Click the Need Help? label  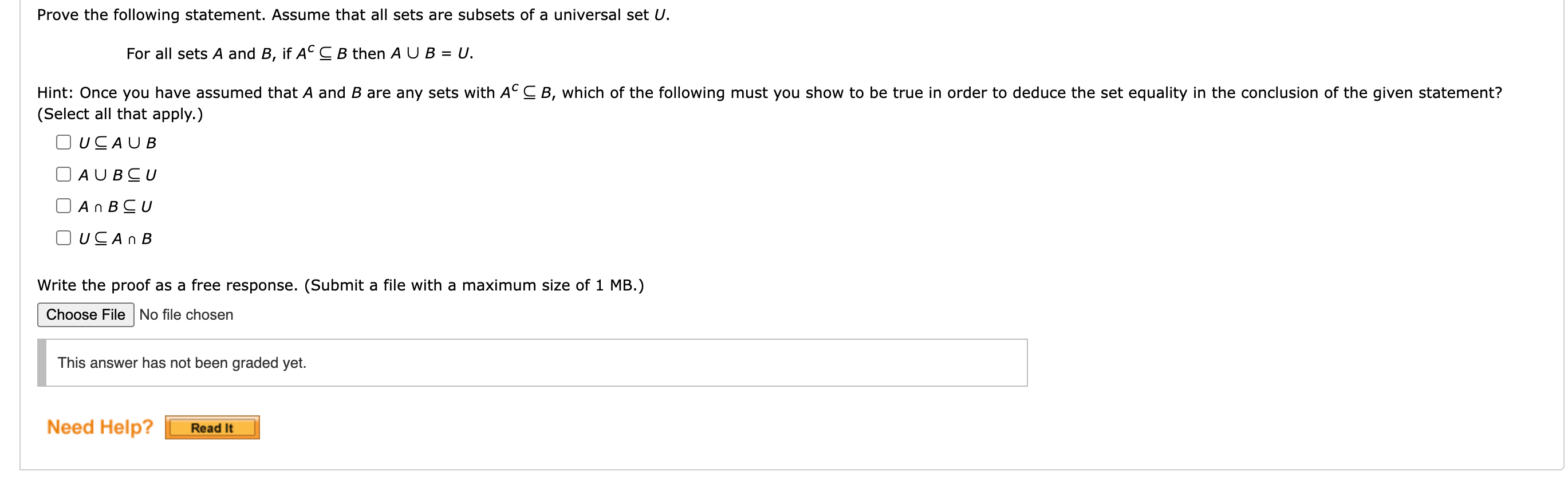tap(100, 427)
